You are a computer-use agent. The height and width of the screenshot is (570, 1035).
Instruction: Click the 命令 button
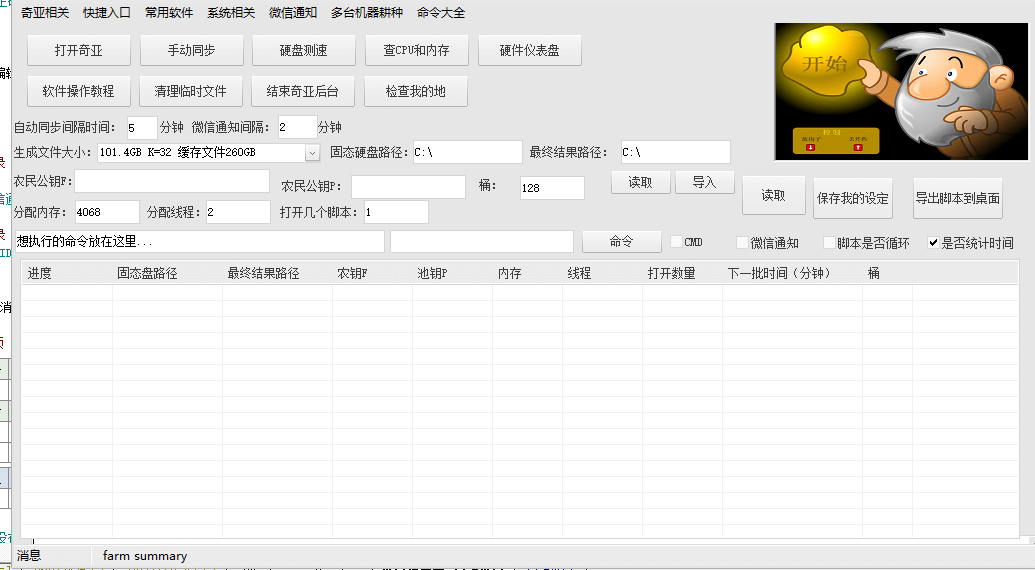621,241
